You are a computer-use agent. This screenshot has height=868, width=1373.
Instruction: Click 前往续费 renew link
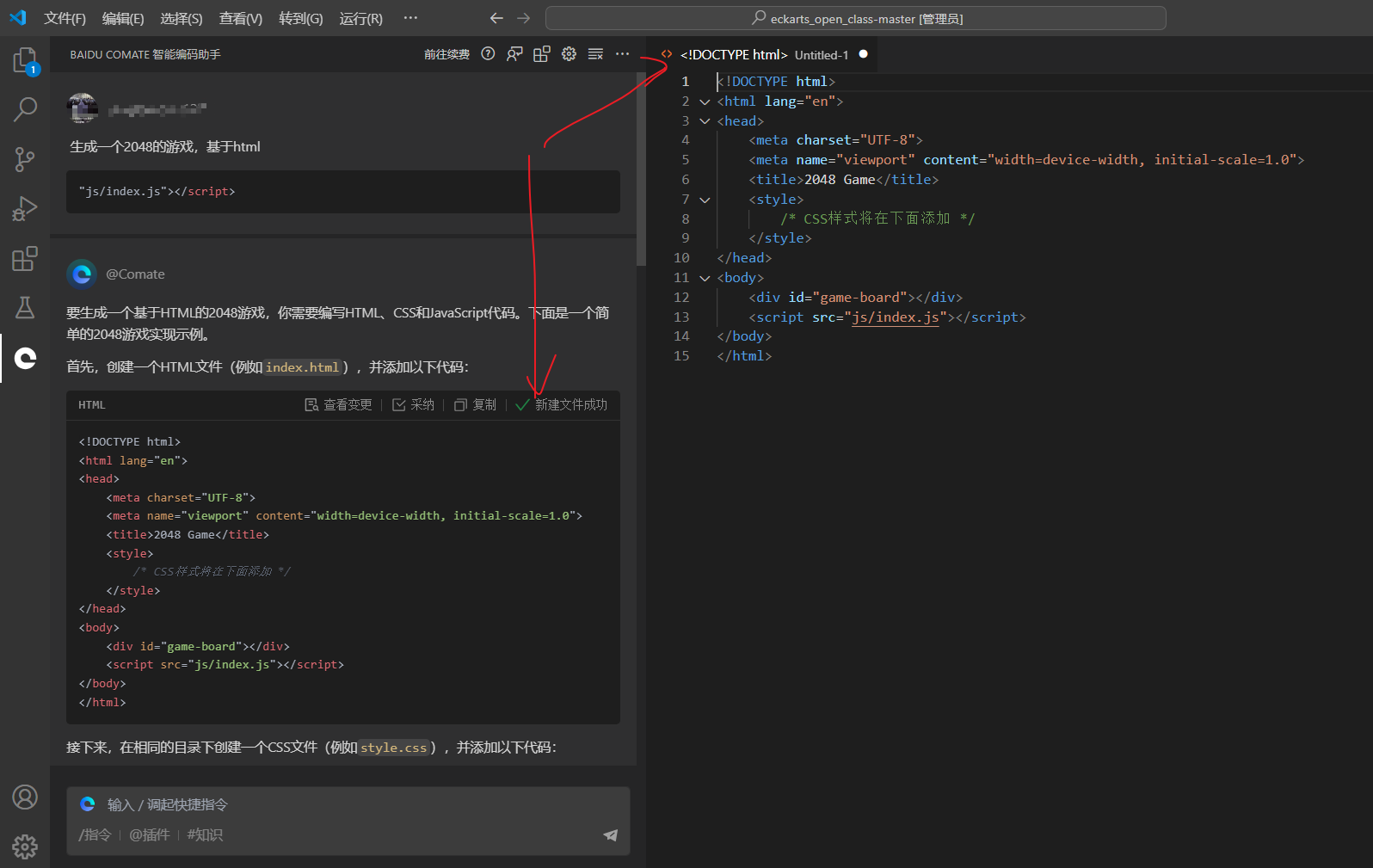(x=446, y=54)
